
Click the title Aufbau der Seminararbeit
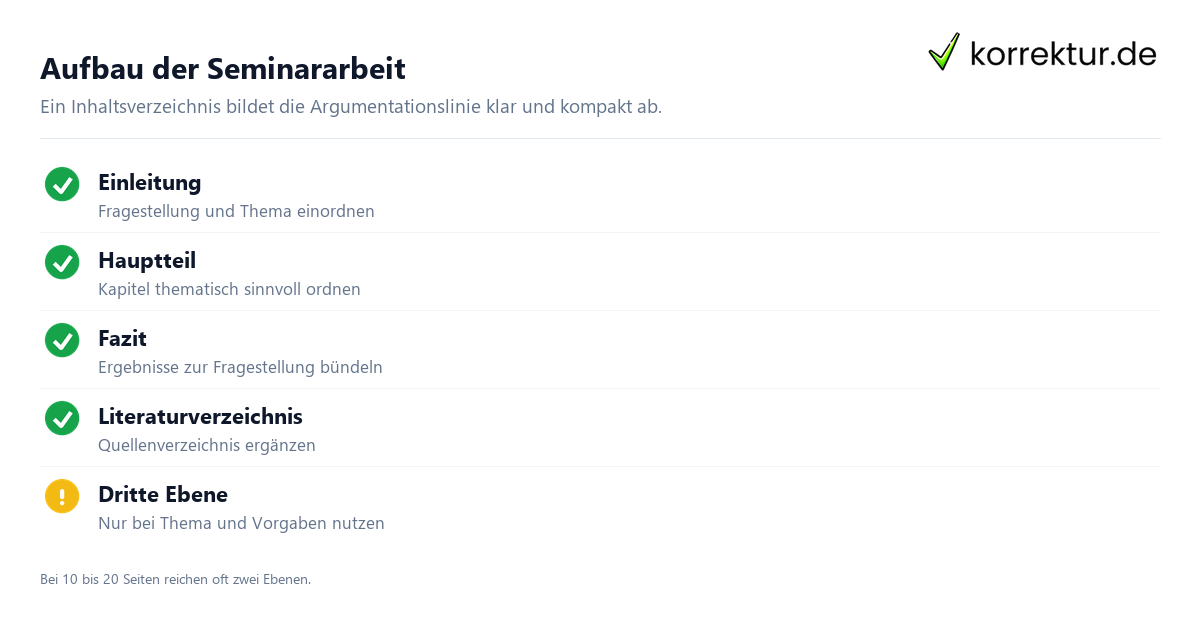[x=223, y=69]
